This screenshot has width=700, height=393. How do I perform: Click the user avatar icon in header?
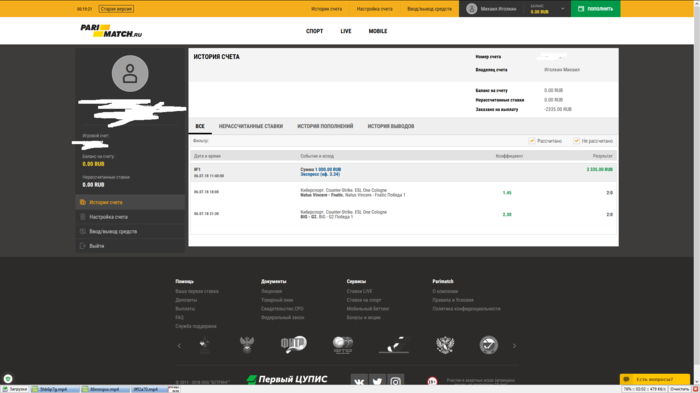coord(471,8)
